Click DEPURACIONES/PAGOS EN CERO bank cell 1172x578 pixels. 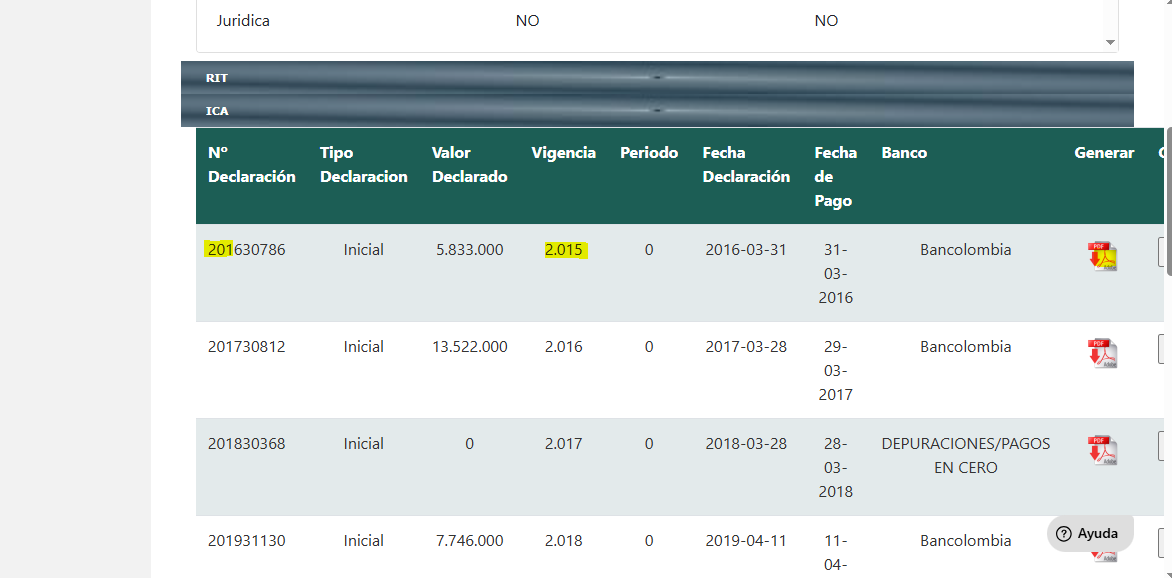pyautogui.click(x=966, y=456)
